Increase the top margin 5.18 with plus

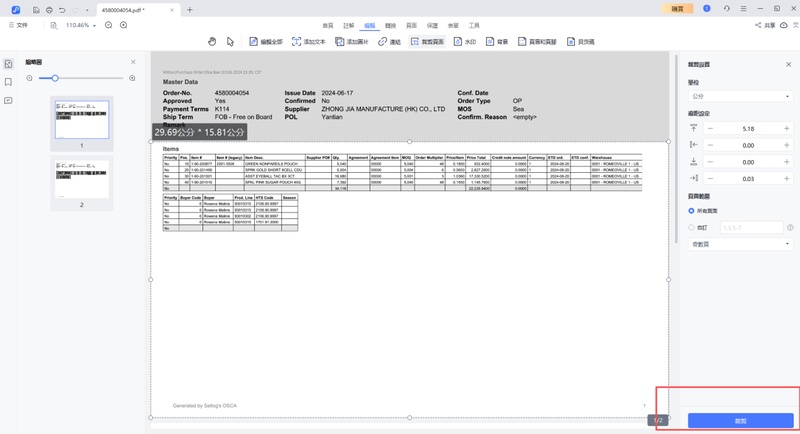[787, 129]
